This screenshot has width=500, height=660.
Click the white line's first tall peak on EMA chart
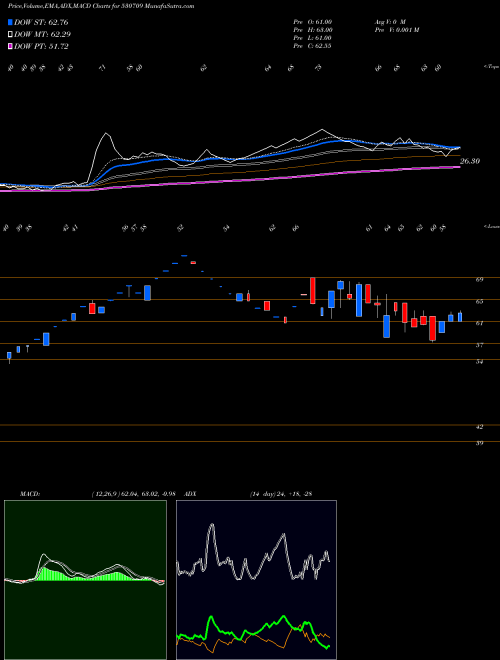tap(107, 134)
